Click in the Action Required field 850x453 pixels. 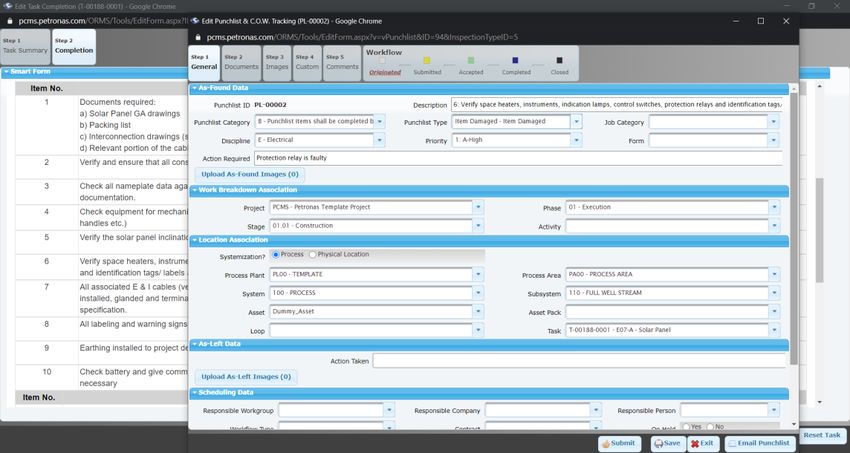[518, 158]
